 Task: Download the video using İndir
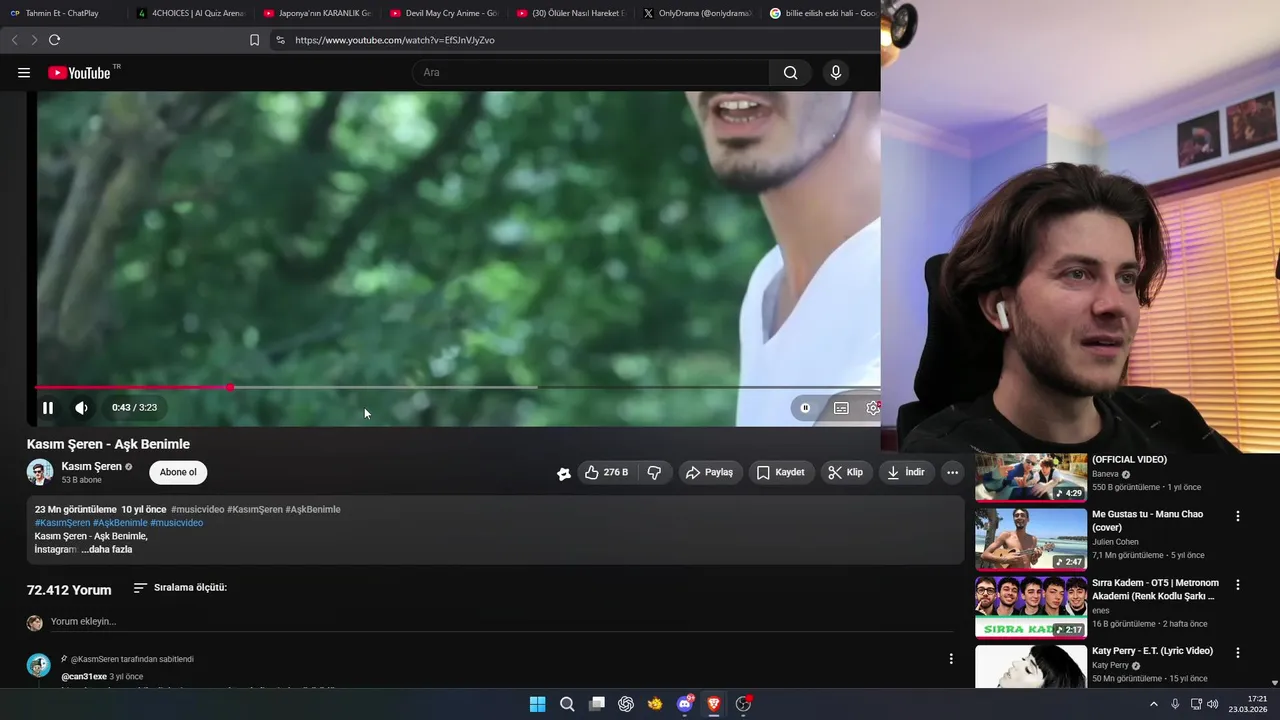(x=906, y=472)
